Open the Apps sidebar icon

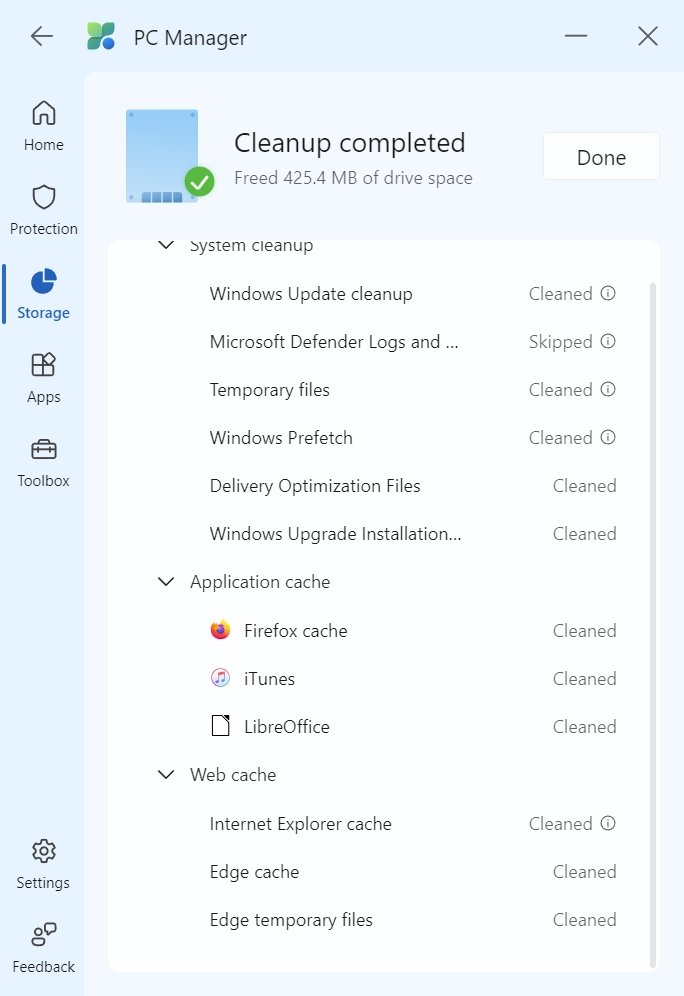(x=44, y=365)
